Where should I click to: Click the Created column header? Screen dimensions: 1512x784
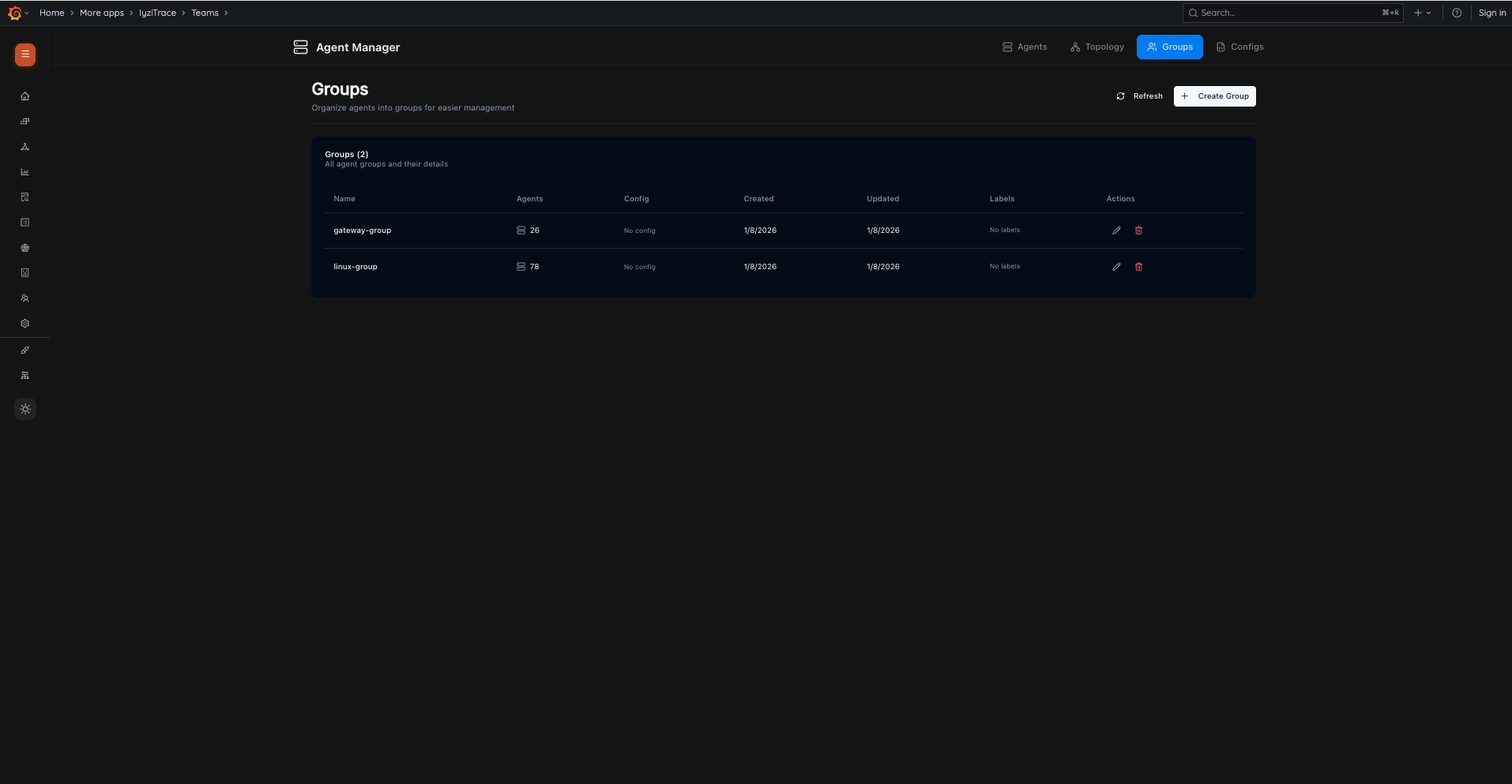point(758,199)
